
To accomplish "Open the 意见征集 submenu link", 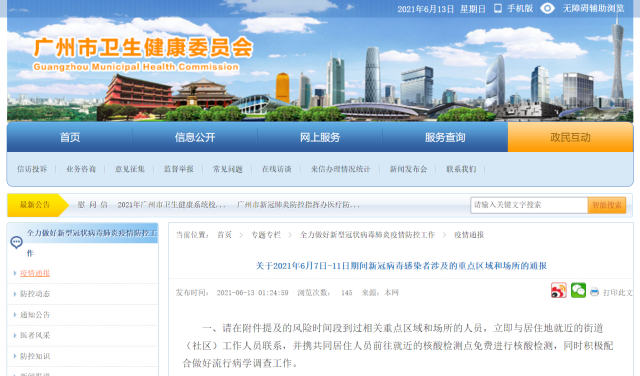I will (x=130, y=169).
